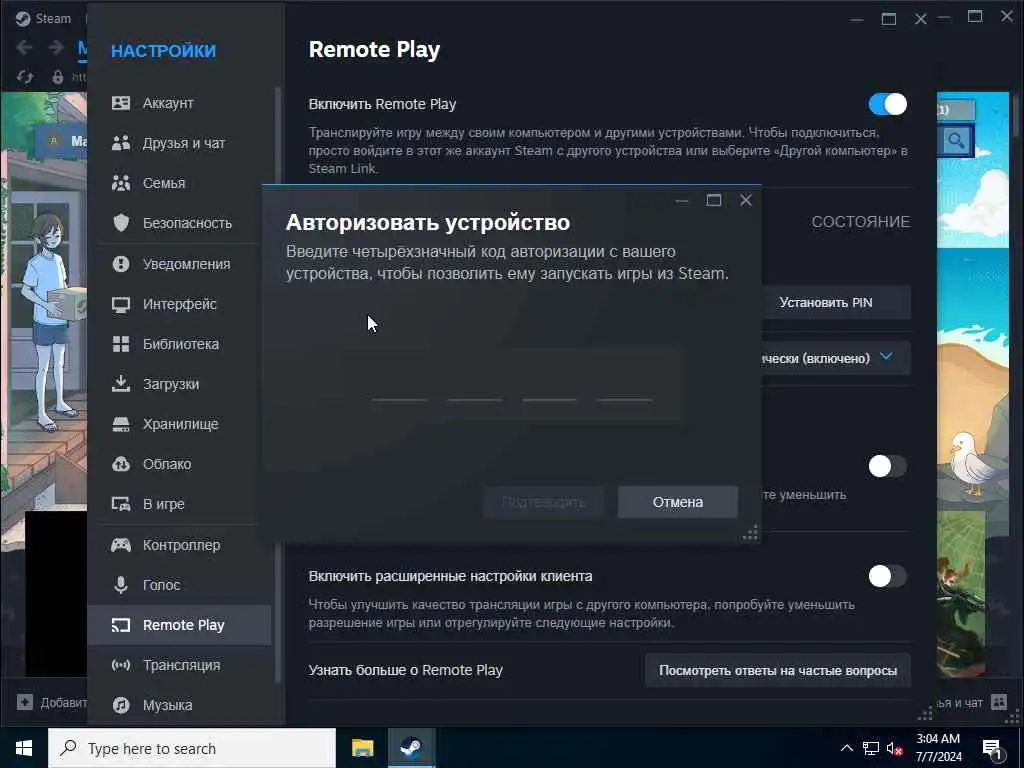The height and width of the screenshot is (768, 1024).
Task: Open the Голос microphone icon
Action: (121, 584)
